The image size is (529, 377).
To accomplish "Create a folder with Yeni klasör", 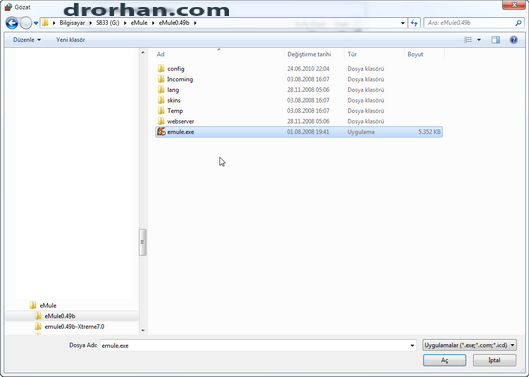I will click(x=70, y=40).
